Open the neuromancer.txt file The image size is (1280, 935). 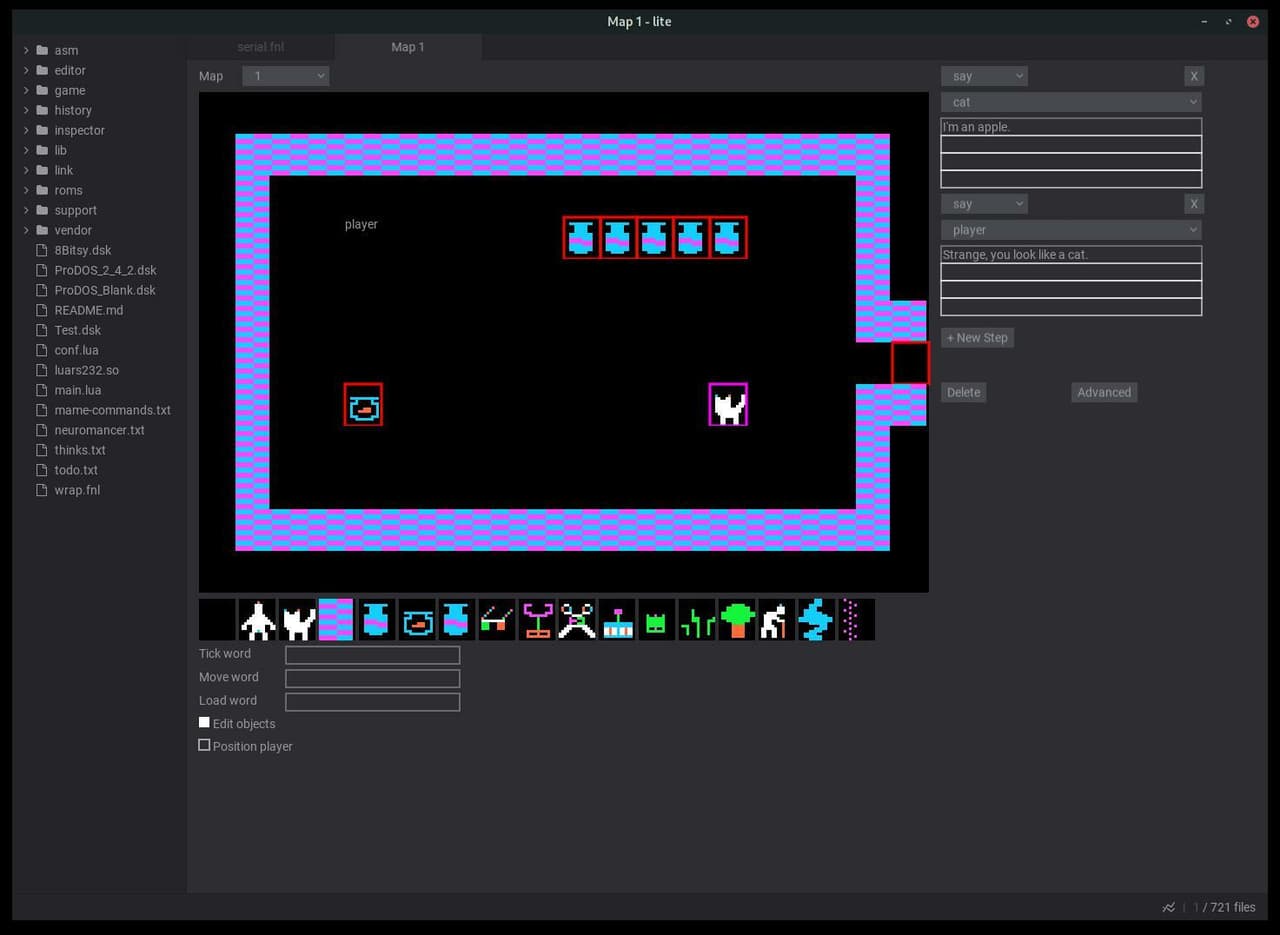(98, 430)
